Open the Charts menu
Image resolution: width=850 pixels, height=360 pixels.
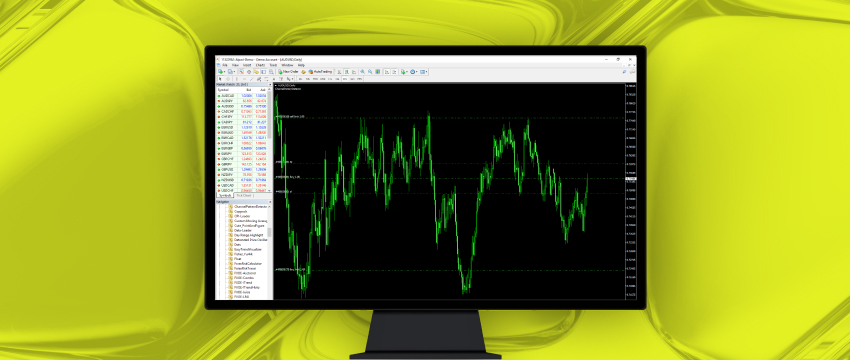pos(260,65)
